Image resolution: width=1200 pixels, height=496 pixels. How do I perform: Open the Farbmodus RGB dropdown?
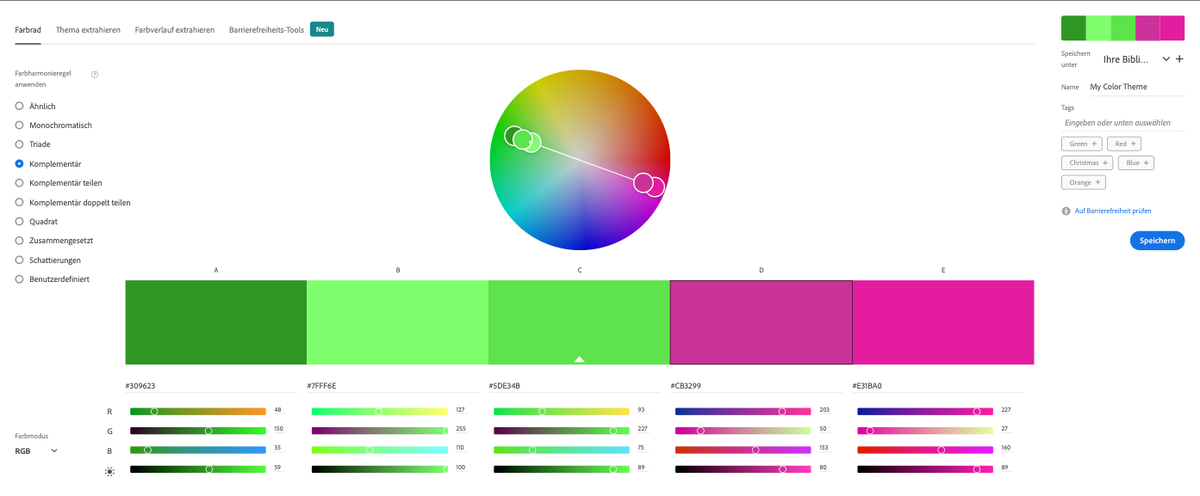coord(36,451)
